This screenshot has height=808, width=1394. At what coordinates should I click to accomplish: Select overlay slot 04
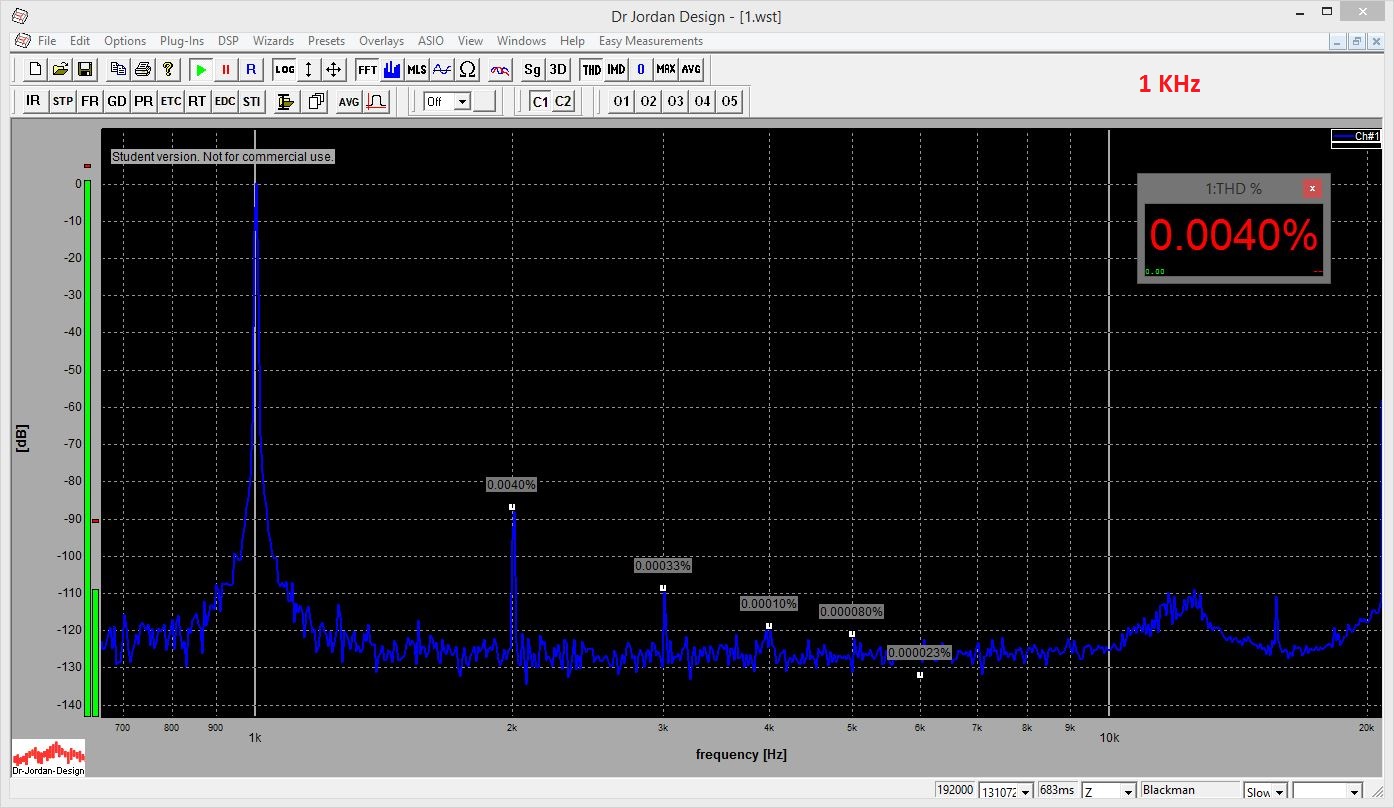click(703, 101)
